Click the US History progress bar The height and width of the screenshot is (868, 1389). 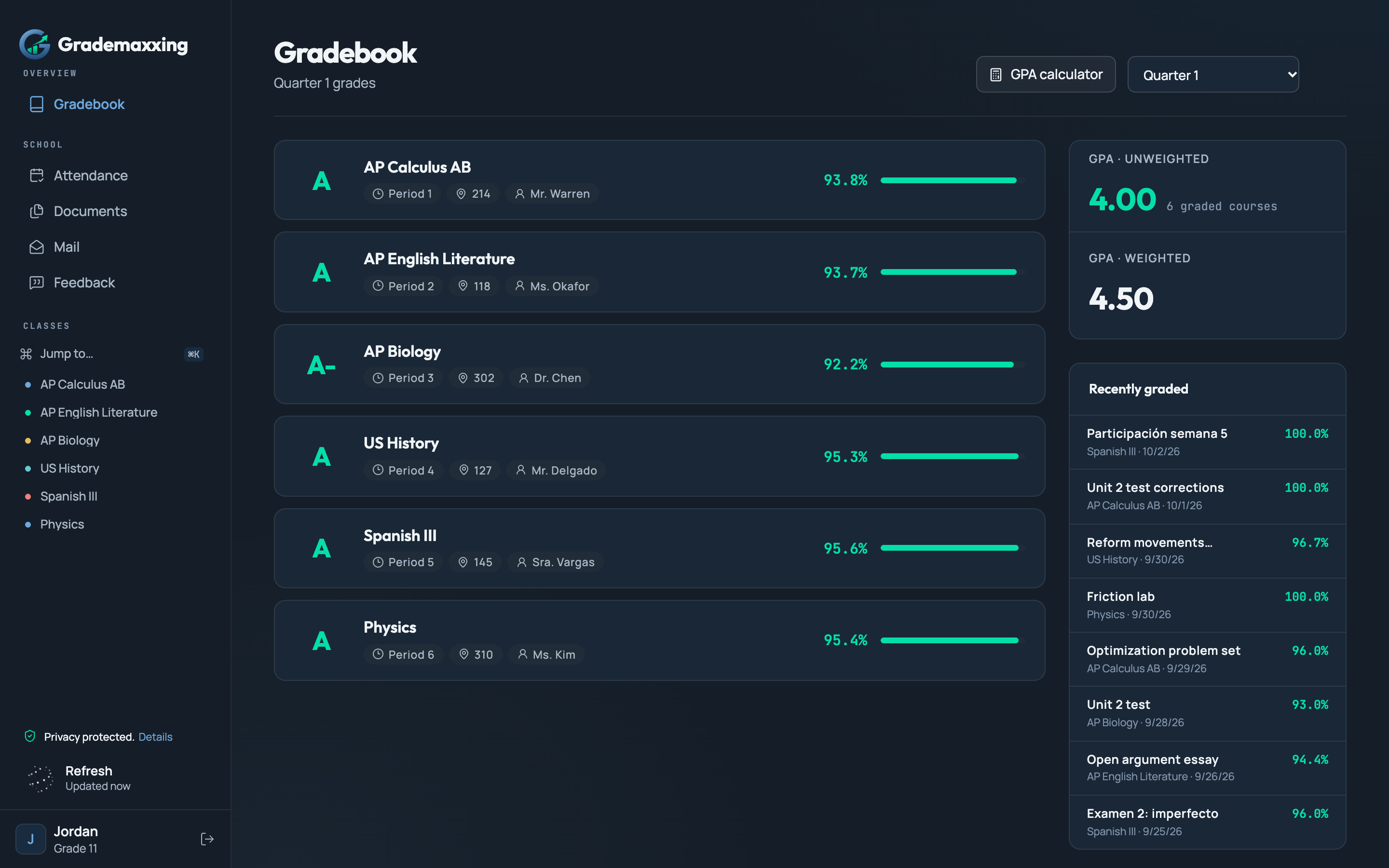pos(952,456)
